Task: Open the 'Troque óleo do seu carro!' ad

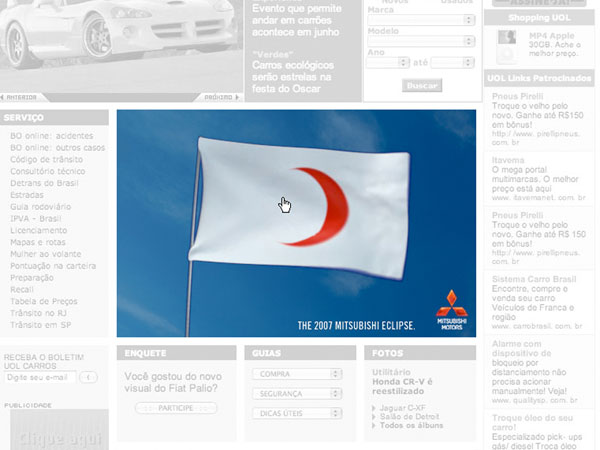Action: click(x=537, y=432)
